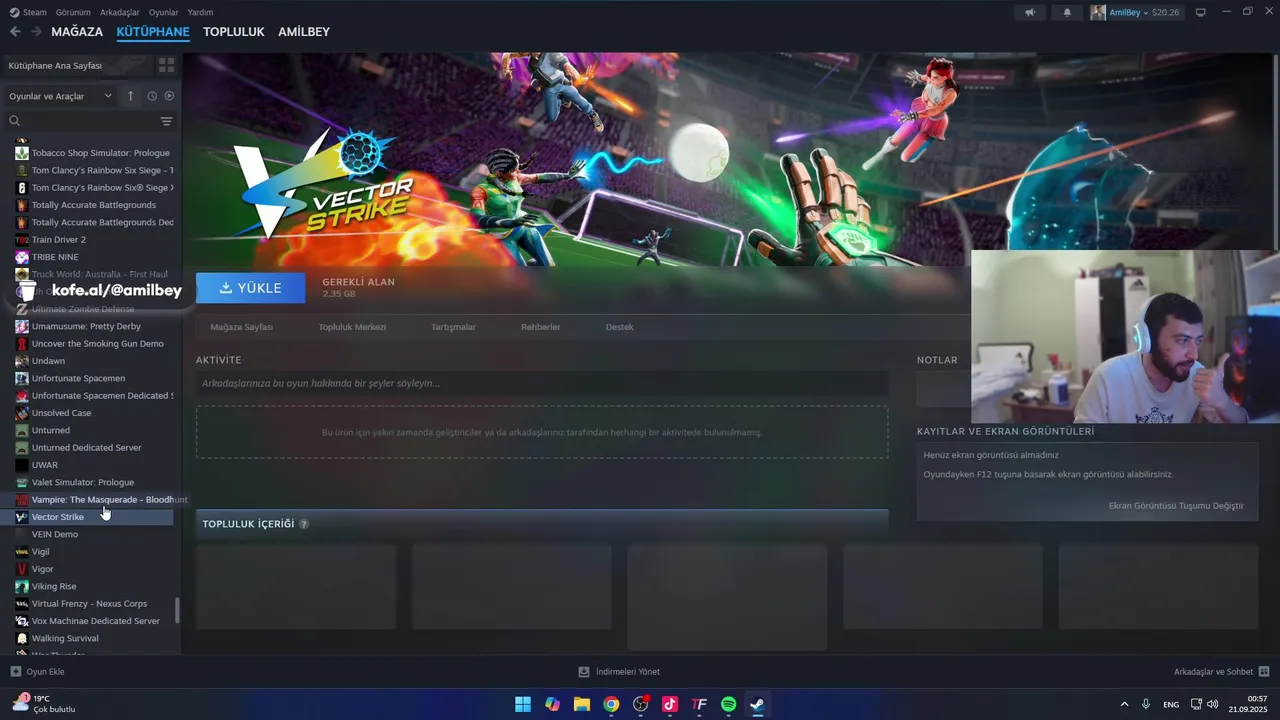Open File Explorer from the taskbar
This screenshot has width=1280, height=720.
click(x=582, y=704)
